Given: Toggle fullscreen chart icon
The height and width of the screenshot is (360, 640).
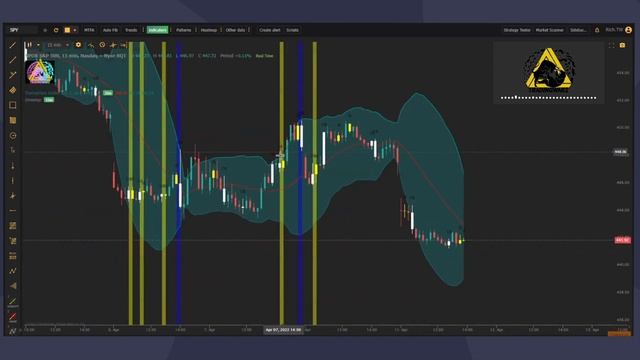Looking at the screenshot, I should coord(611,45).
